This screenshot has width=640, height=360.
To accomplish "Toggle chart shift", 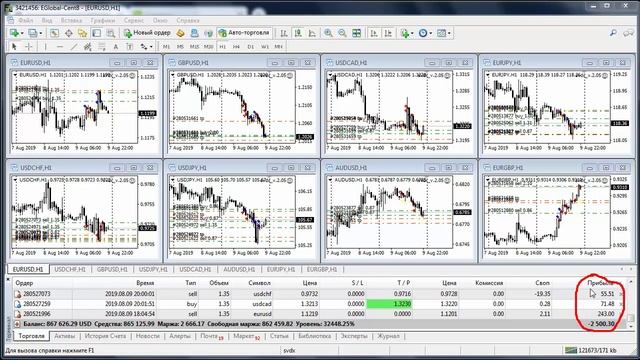I will point(388,33).
